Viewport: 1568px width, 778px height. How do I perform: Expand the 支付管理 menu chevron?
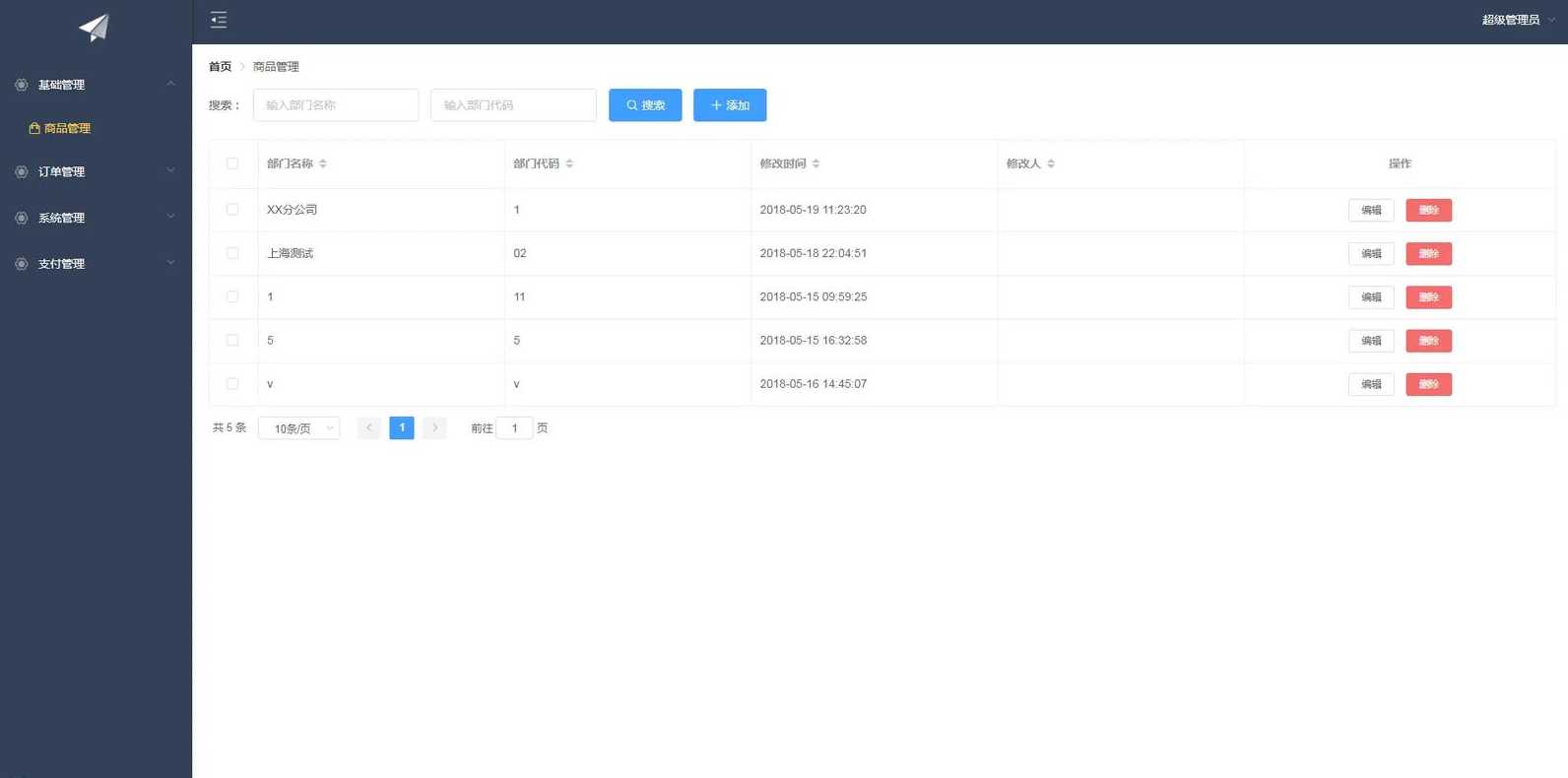[x=170, y=263]
